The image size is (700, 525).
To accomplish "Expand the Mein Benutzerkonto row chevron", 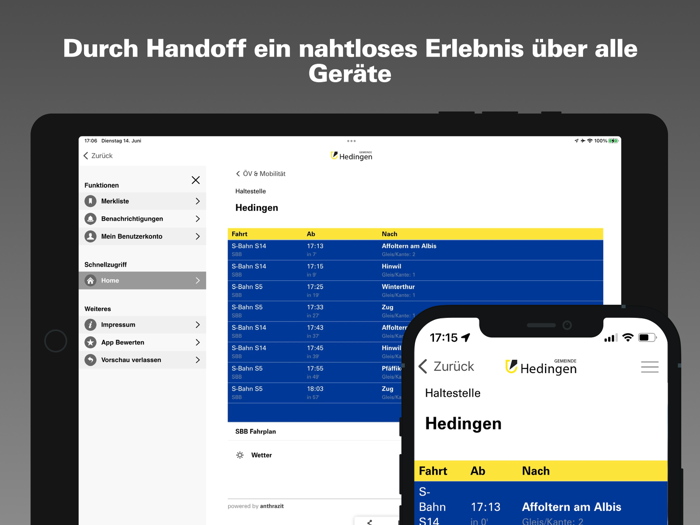I will click(197, 236).
